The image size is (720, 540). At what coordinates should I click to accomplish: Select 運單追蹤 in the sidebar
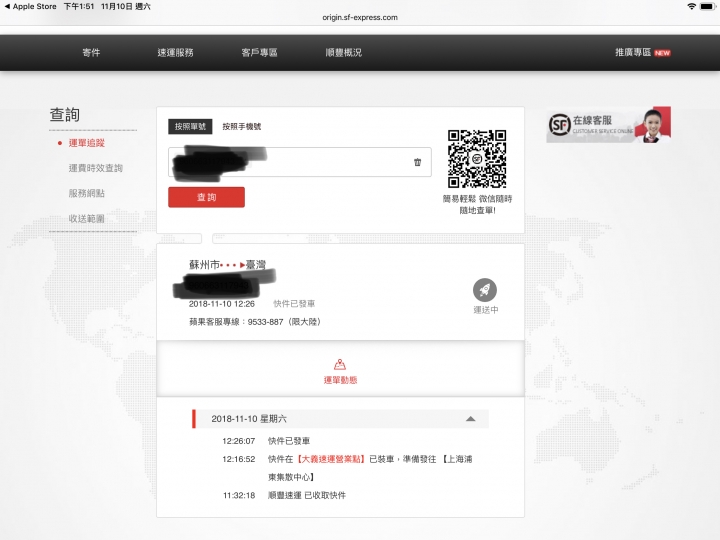pos(86,143)
